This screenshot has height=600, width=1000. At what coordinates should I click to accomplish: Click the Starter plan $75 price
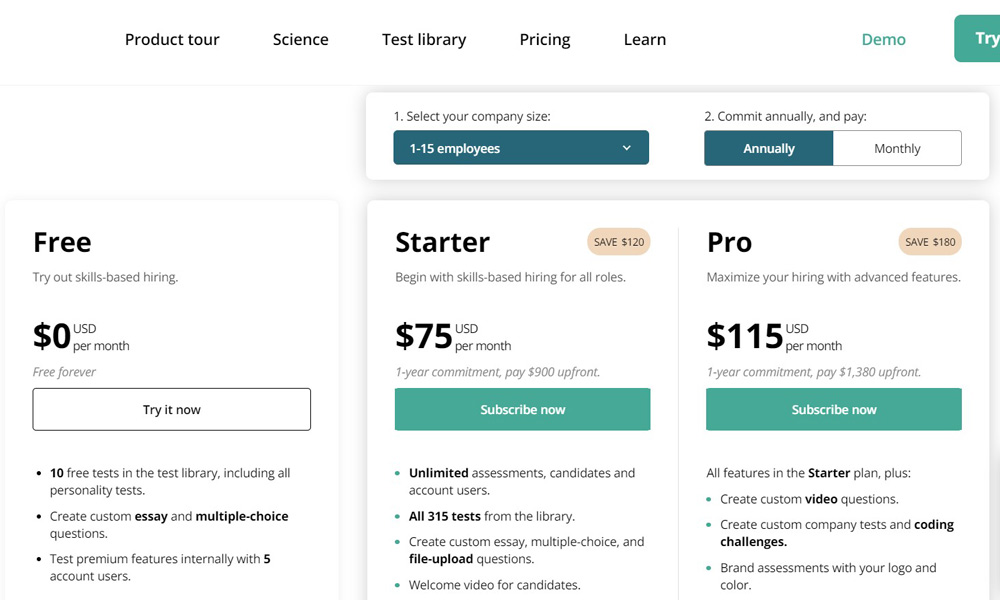pos(425,337)
